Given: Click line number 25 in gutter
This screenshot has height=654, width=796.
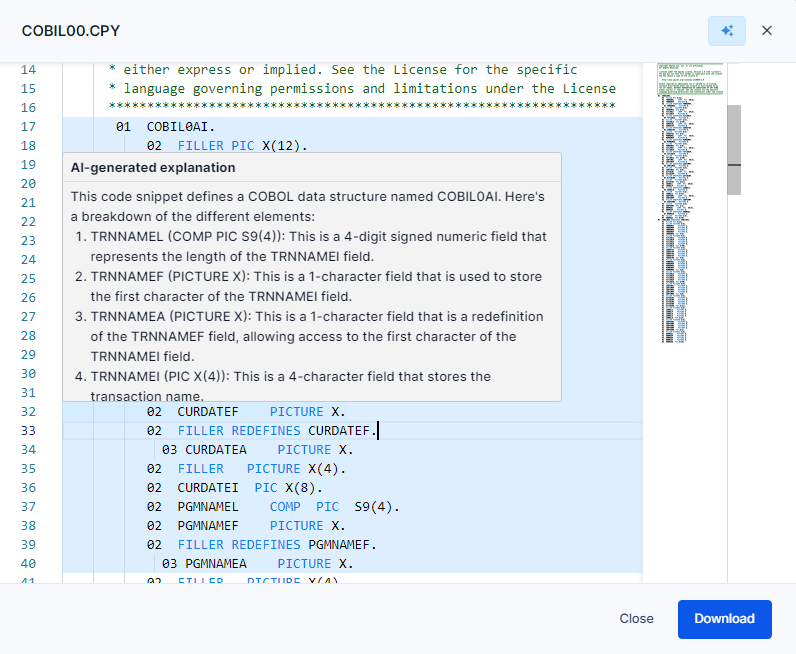Looking at the screenshot, I should pos(28,279).
